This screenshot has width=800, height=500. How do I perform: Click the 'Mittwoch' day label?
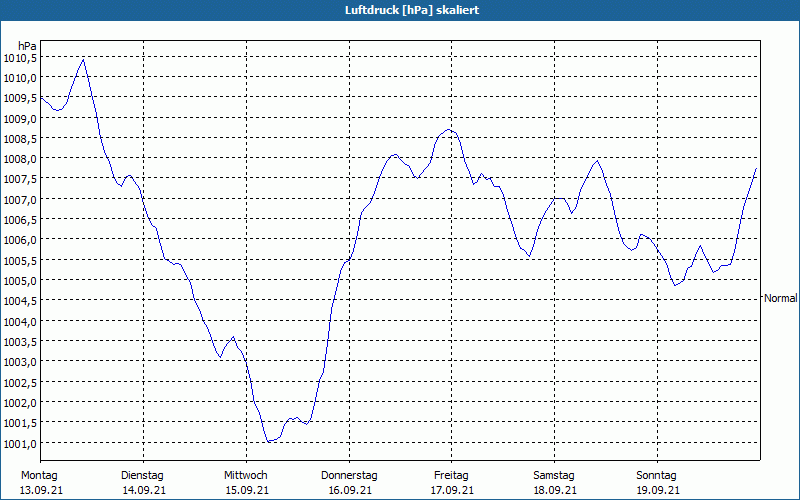[x=246, y=476]
